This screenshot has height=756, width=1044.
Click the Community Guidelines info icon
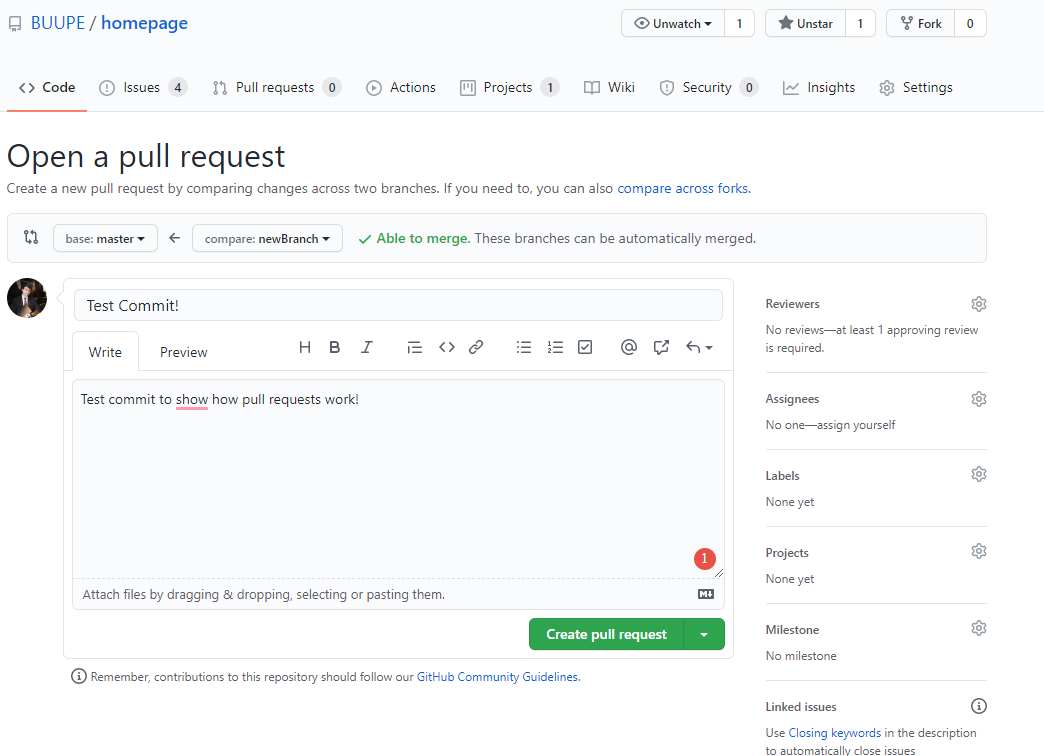pyautogui.click(x=79, y=676)
